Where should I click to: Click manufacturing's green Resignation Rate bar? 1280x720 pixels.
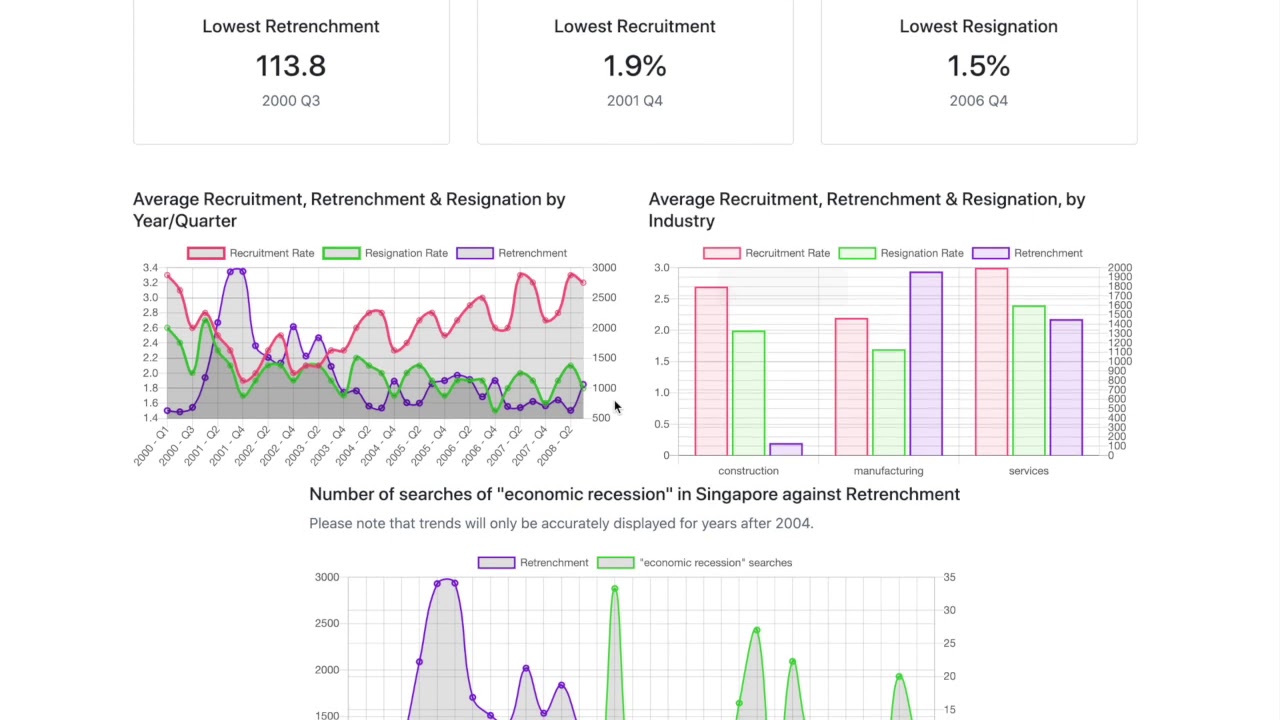coord(889,403)
